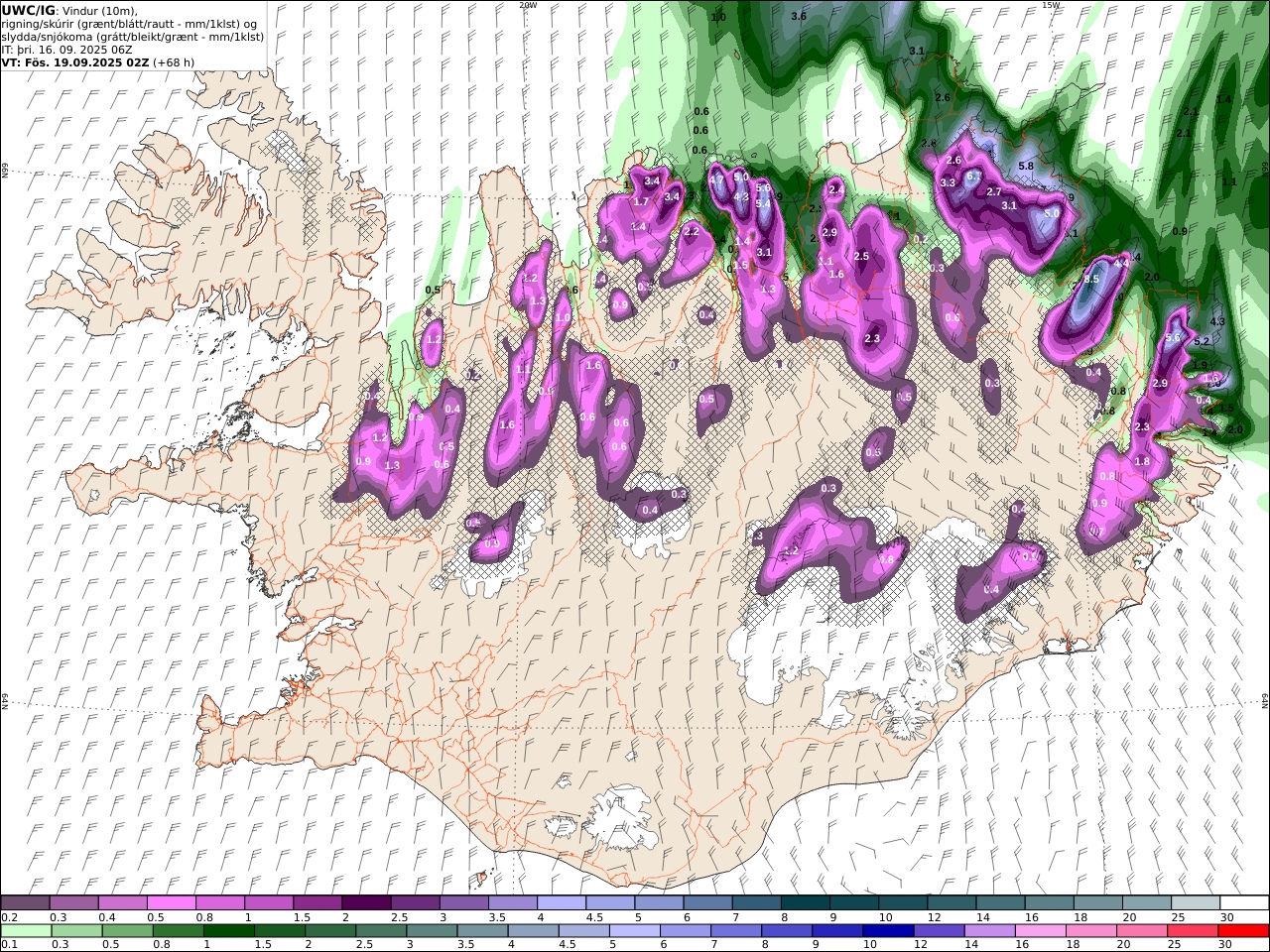The height and width of the screenshot is (952, 1270).
Task: Pick the lower legend swatch between 7 and 8
Action: (735, 931)
